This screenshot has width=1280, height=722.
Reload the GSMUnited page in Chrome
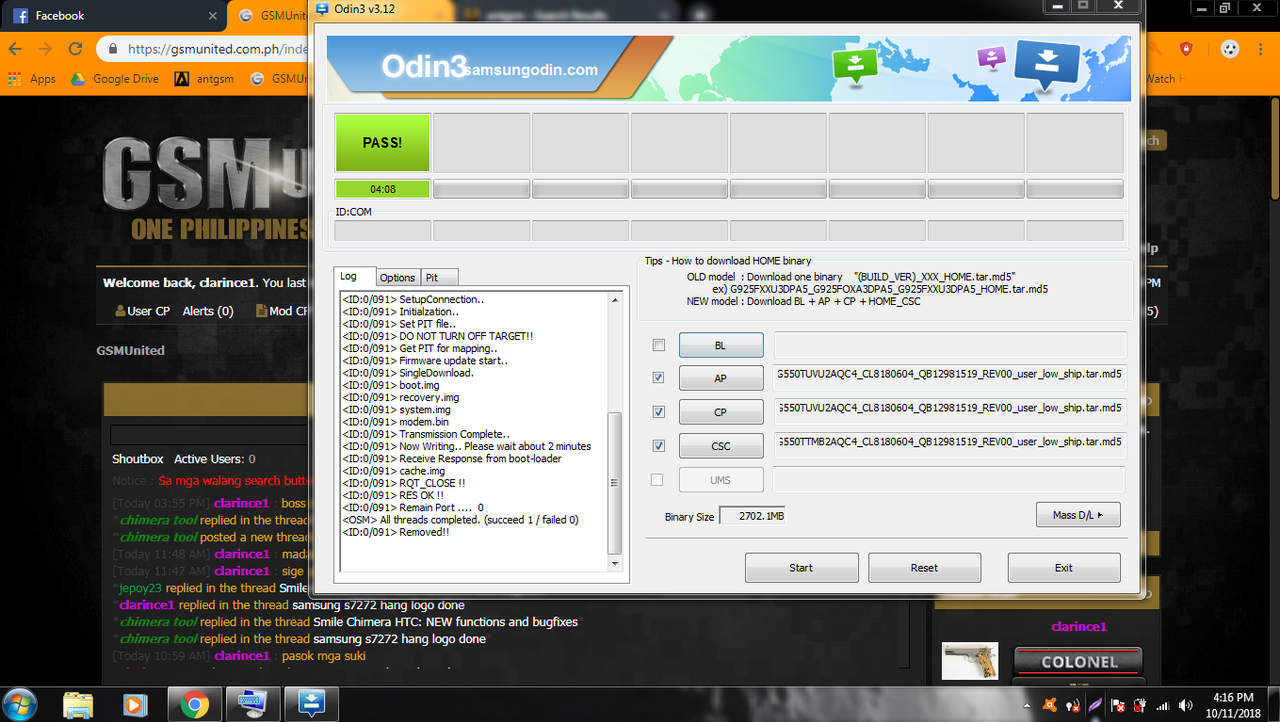coord(75,49)
